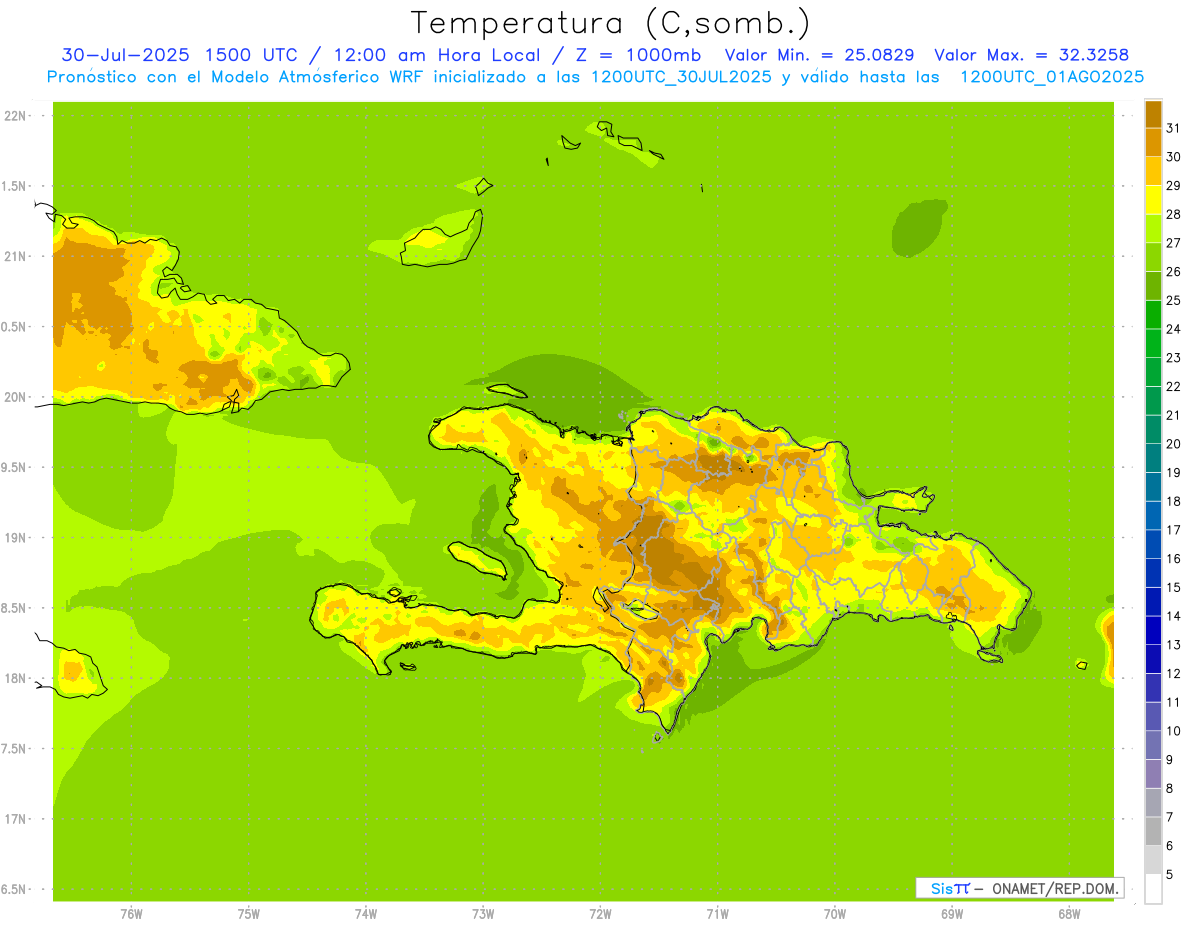Click the "6.5N" latitude axis label

pyautogui.click(x=15, y=889)
